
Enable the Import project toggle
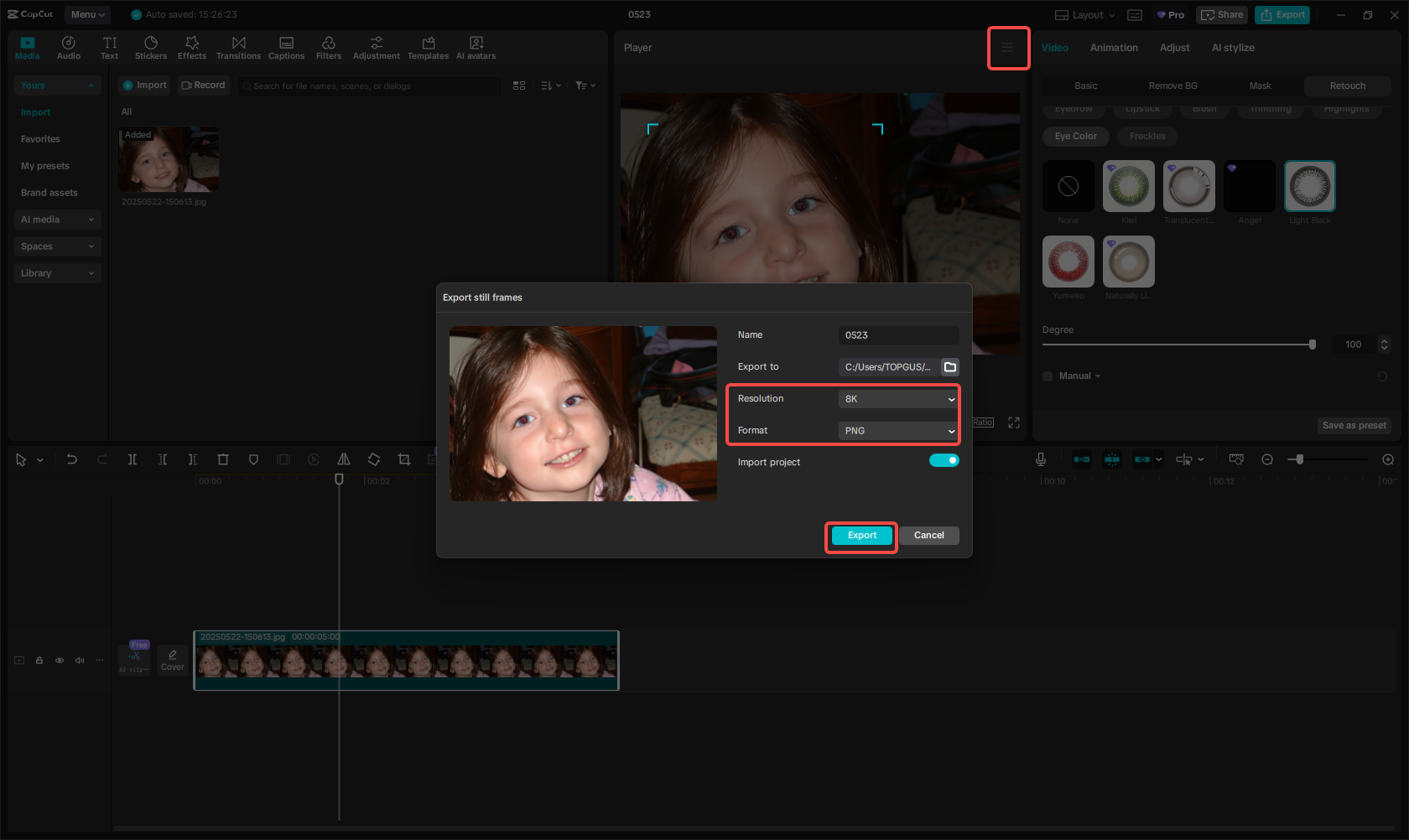944,460
